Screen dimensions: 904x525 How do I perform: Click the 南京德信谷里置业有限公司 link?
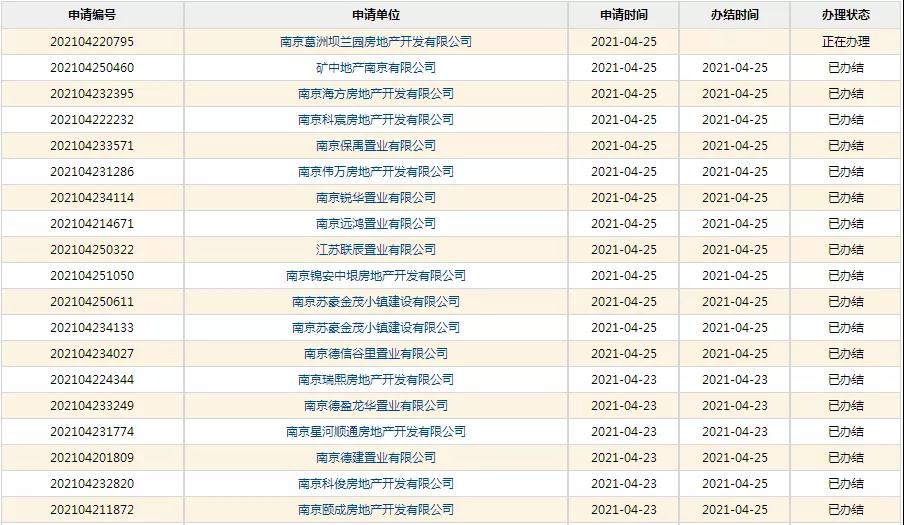tap(375, 354)
